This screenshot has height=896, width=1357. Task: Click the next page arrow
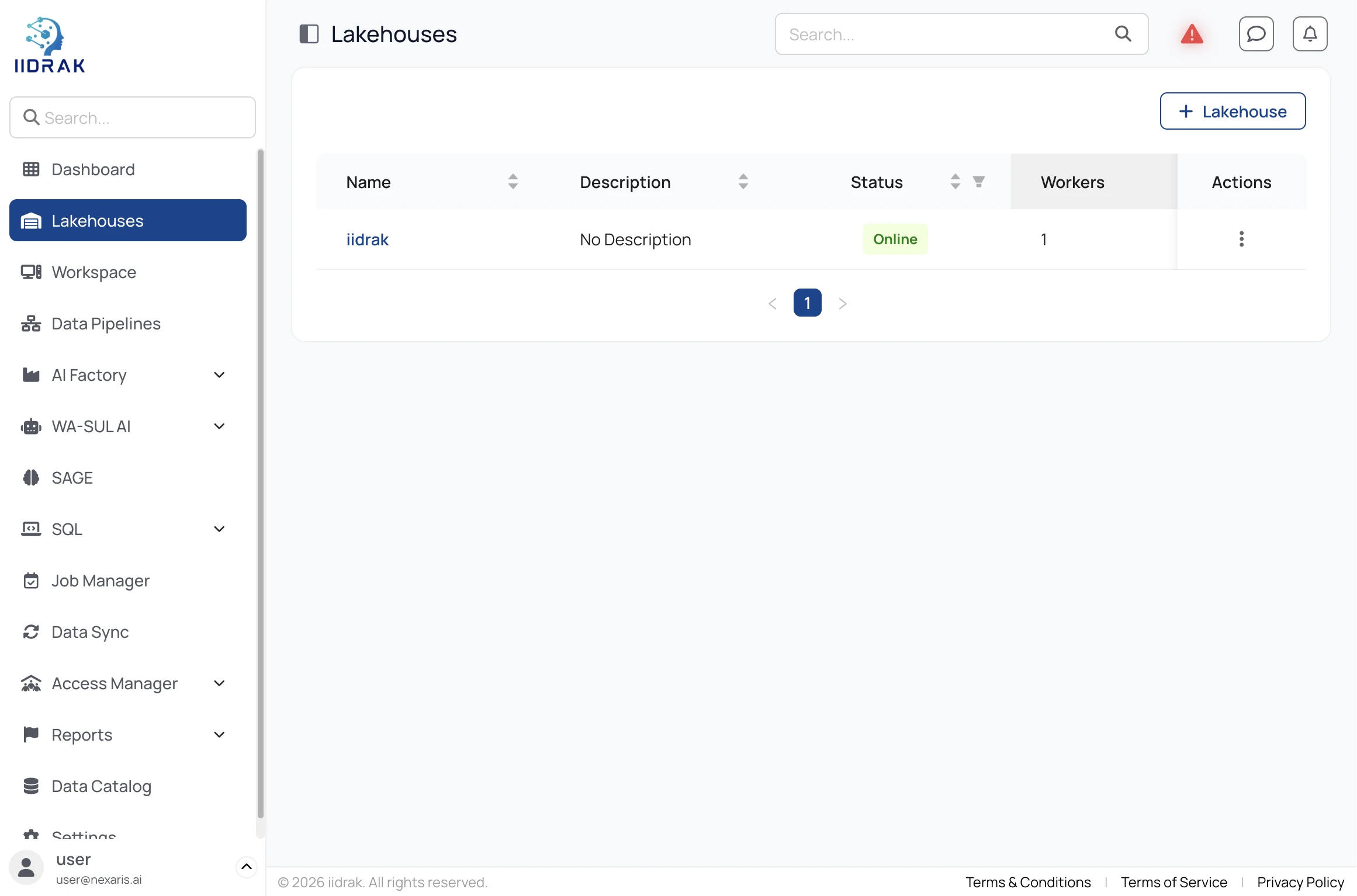tap(842, 303)
